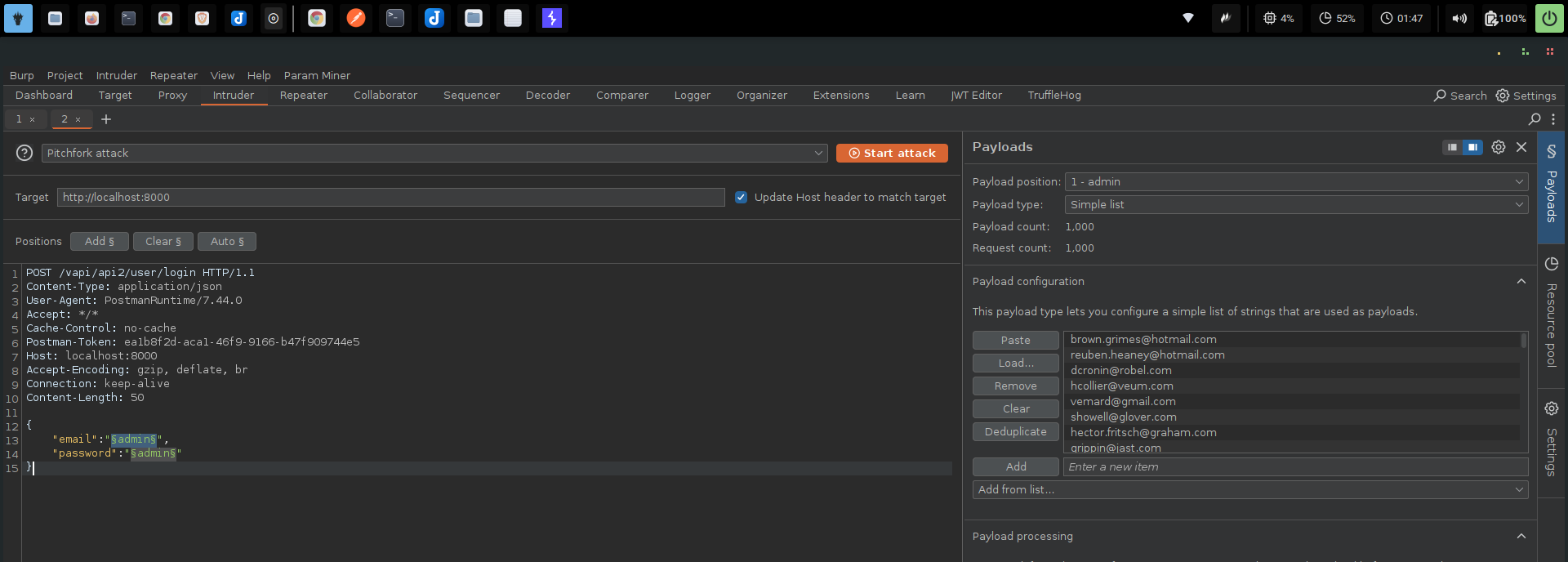Viewport: 1568px width, 562px height.
Task: Open Payloads panel settings gear
Action: (1498, 147)
